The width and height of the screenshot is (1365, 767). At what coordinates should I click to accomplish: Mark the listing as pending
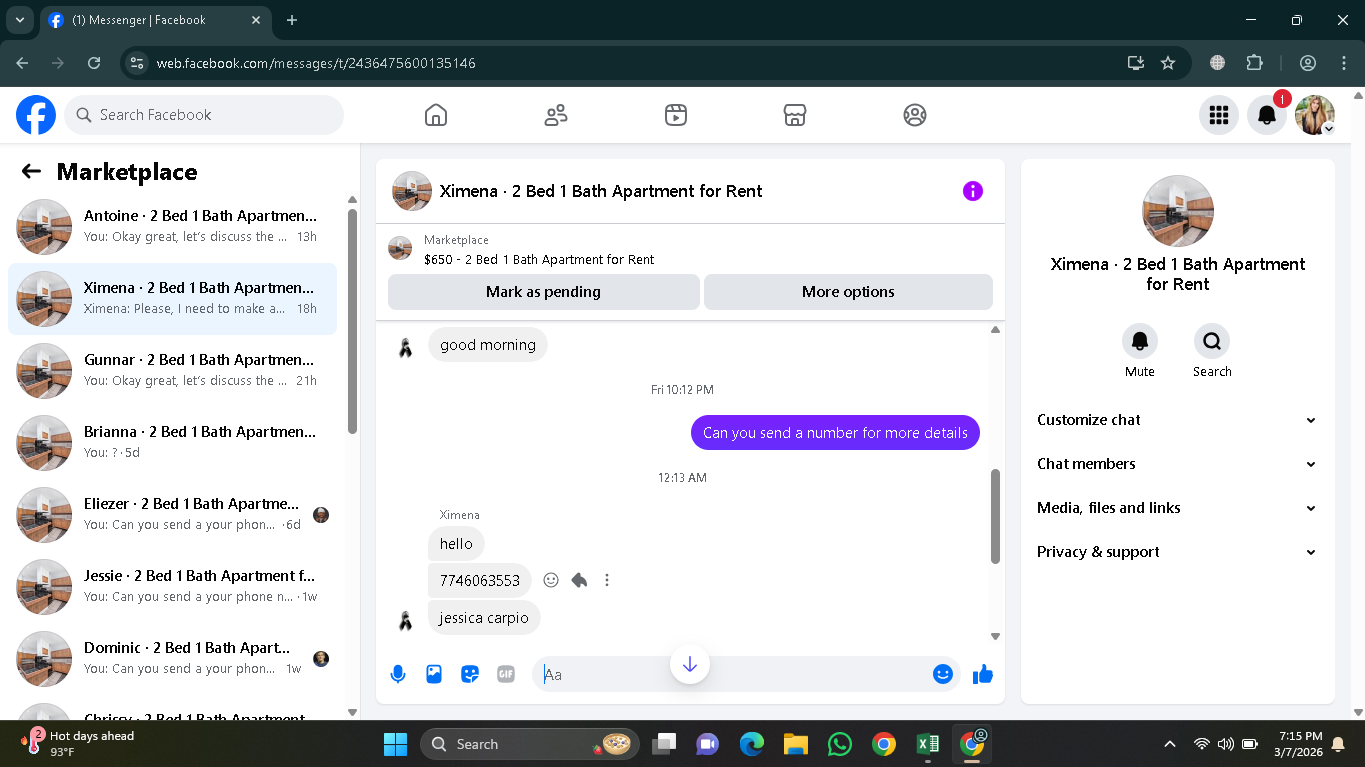[x=544, y=292]
